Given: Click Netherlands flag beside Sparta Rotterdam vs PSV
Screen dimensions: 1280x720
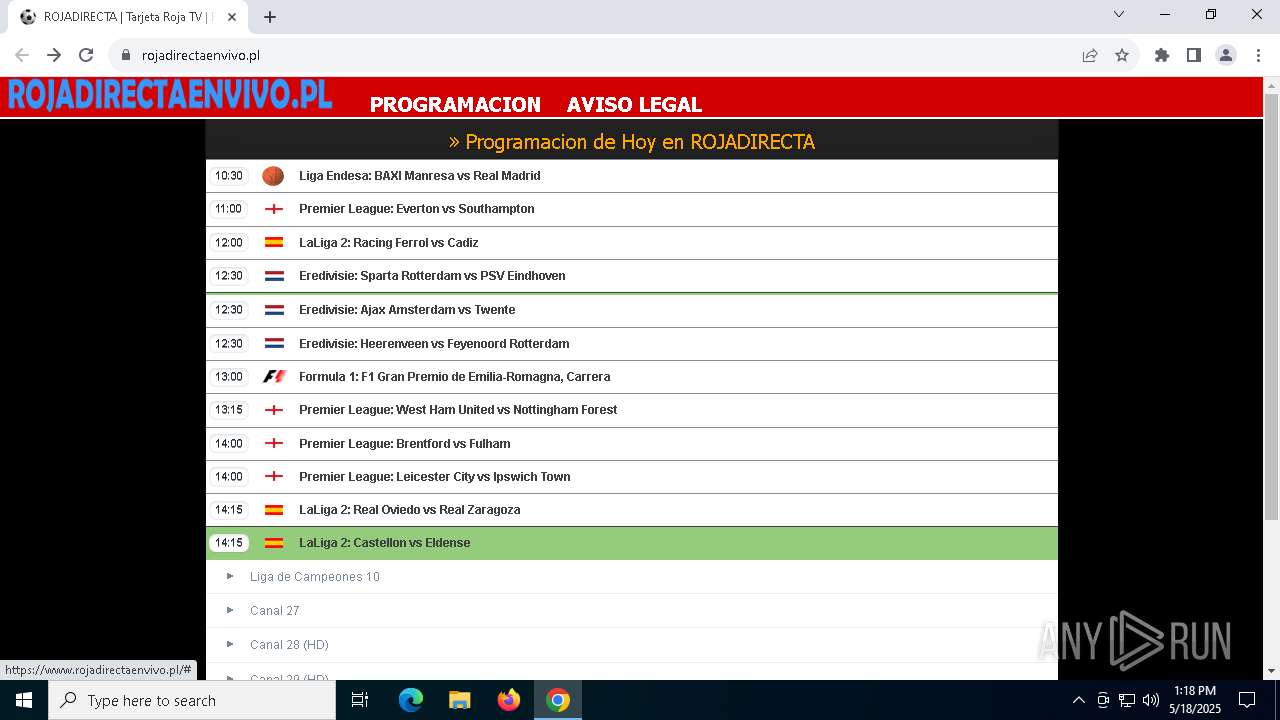Looking at the screenshot, I should click(x=274, y=276).
